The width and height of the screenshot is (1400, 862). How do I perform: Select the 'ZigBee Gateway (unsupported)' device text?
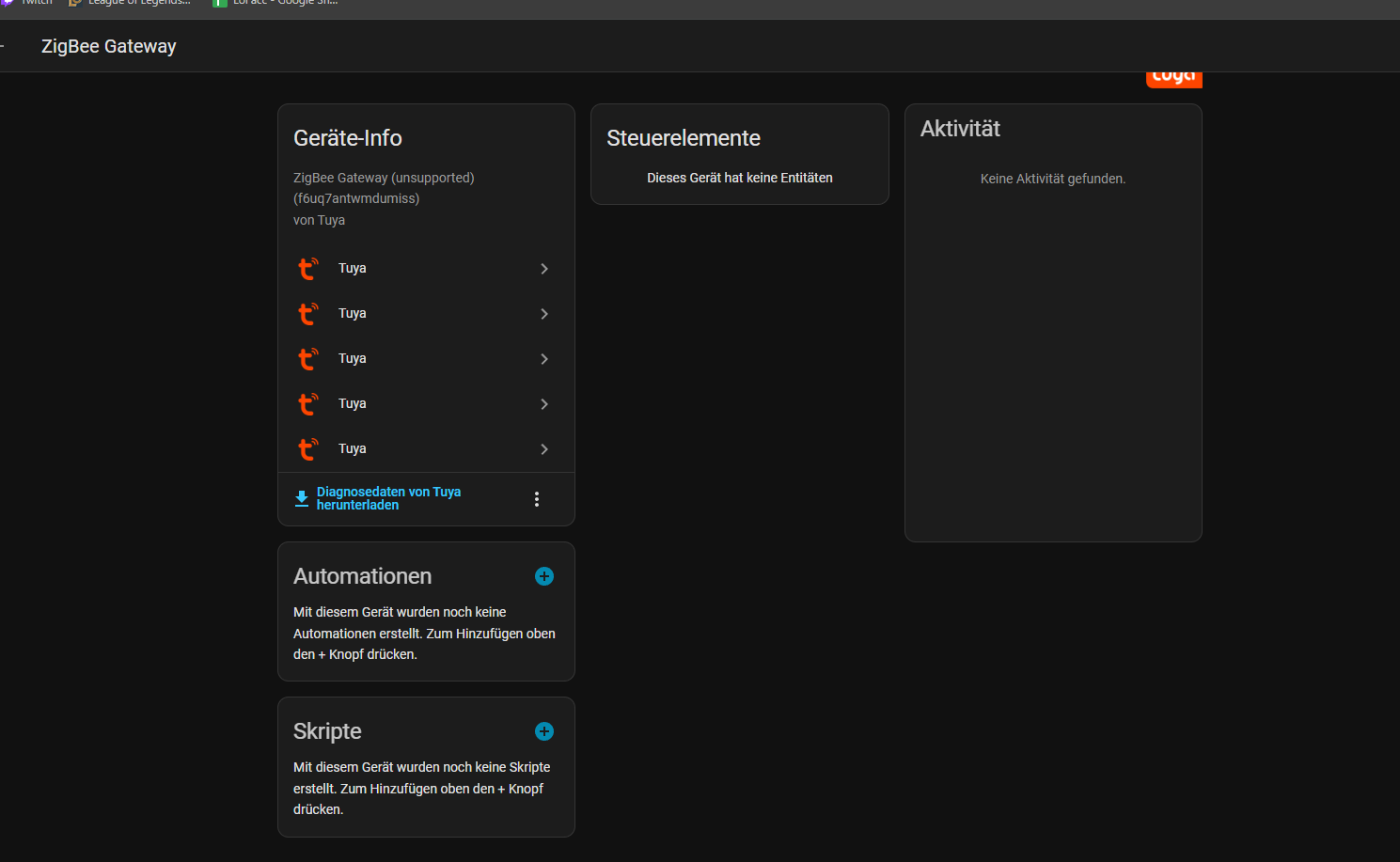point(384,178)
